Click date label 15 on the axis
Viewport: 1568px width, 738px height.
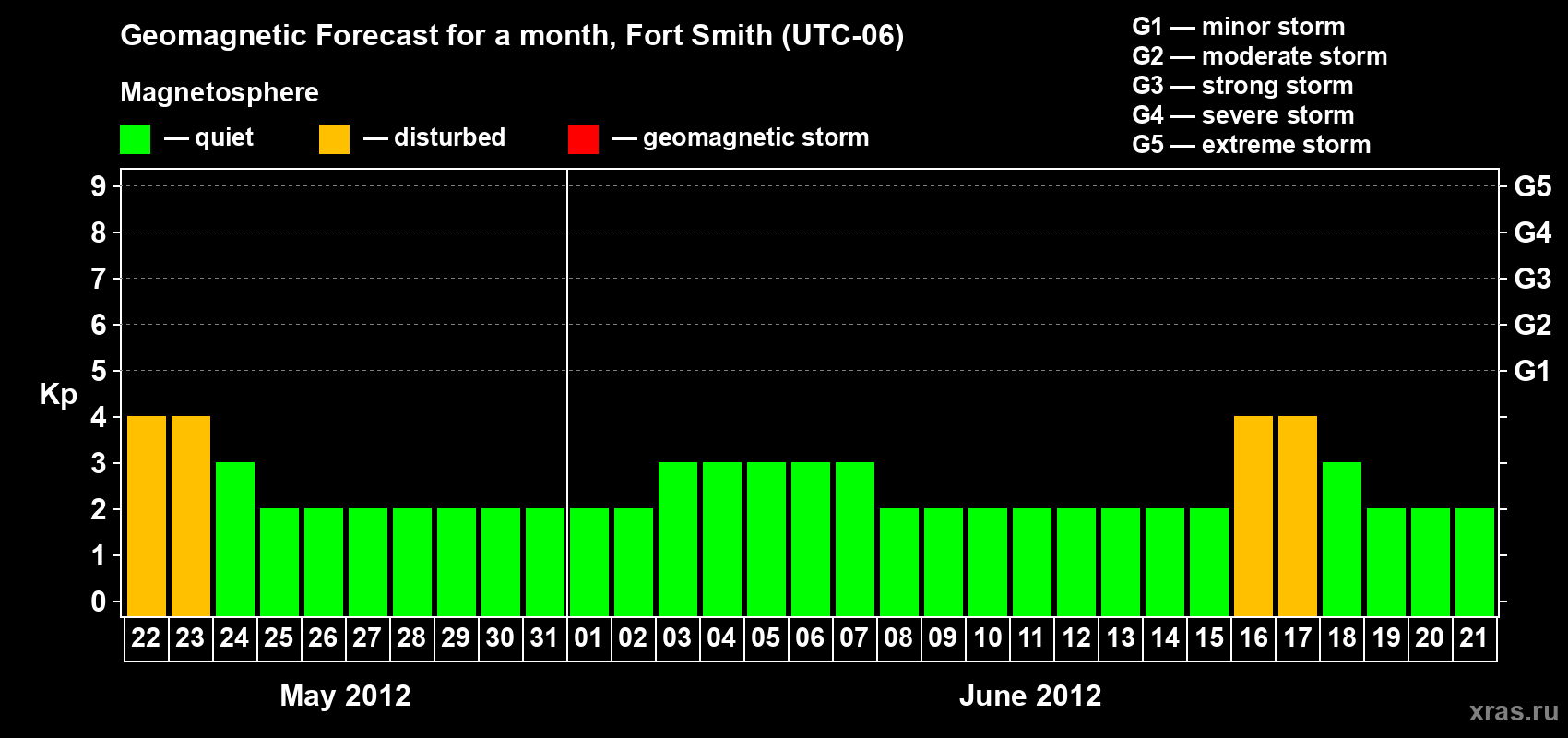point(1208,638)
